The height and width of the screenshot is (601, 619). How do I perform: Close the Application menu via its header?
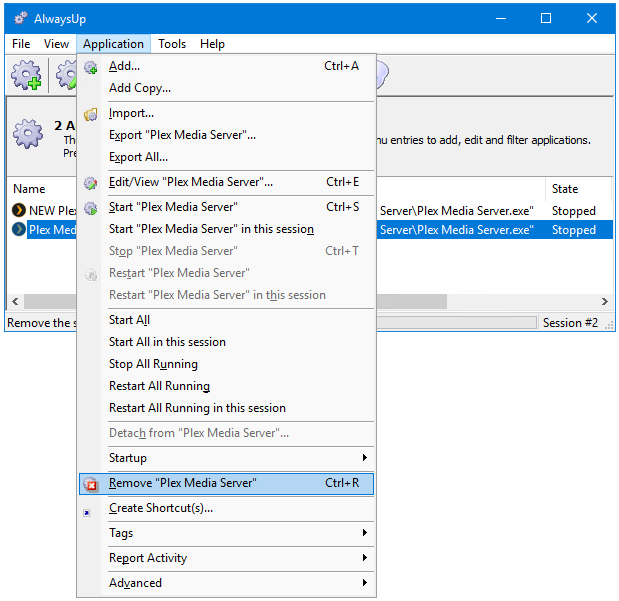tap(113, 44)
